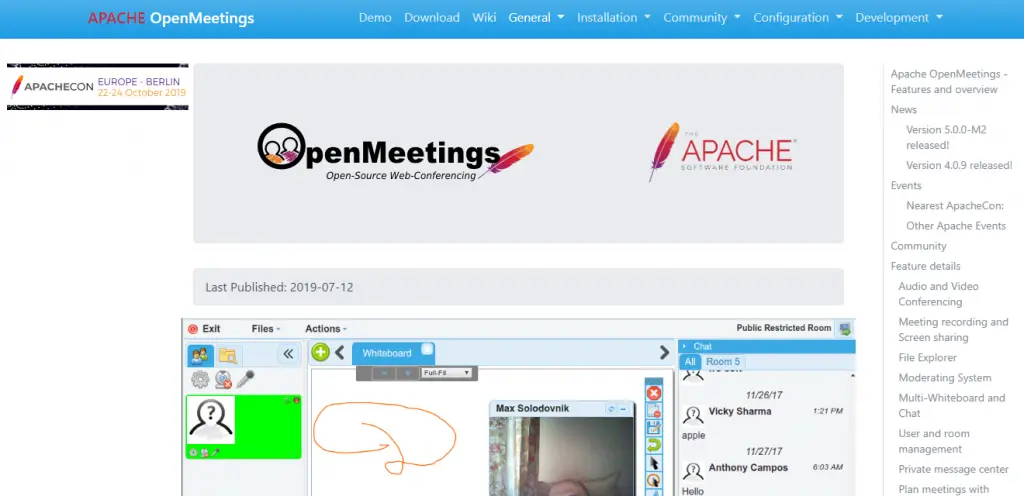Screen dimensions: 1024x496
Task: Select the circled pointer tool icon
Action: (x=654, y=480)
